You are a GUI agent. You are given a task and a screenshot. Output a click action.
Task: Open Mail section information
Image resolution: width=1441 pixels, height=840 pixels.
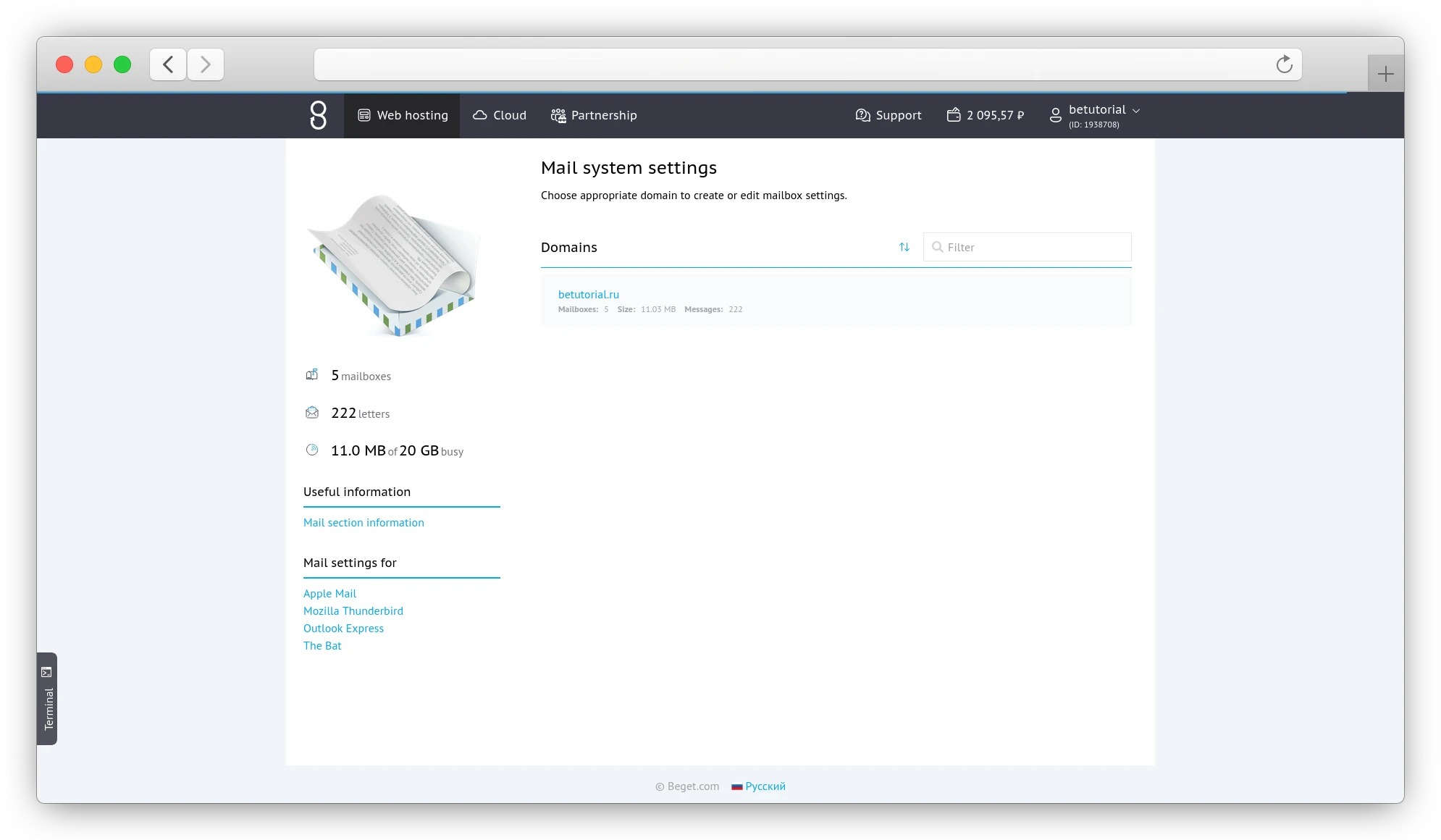pyautogui.click(x=364, y=522)
